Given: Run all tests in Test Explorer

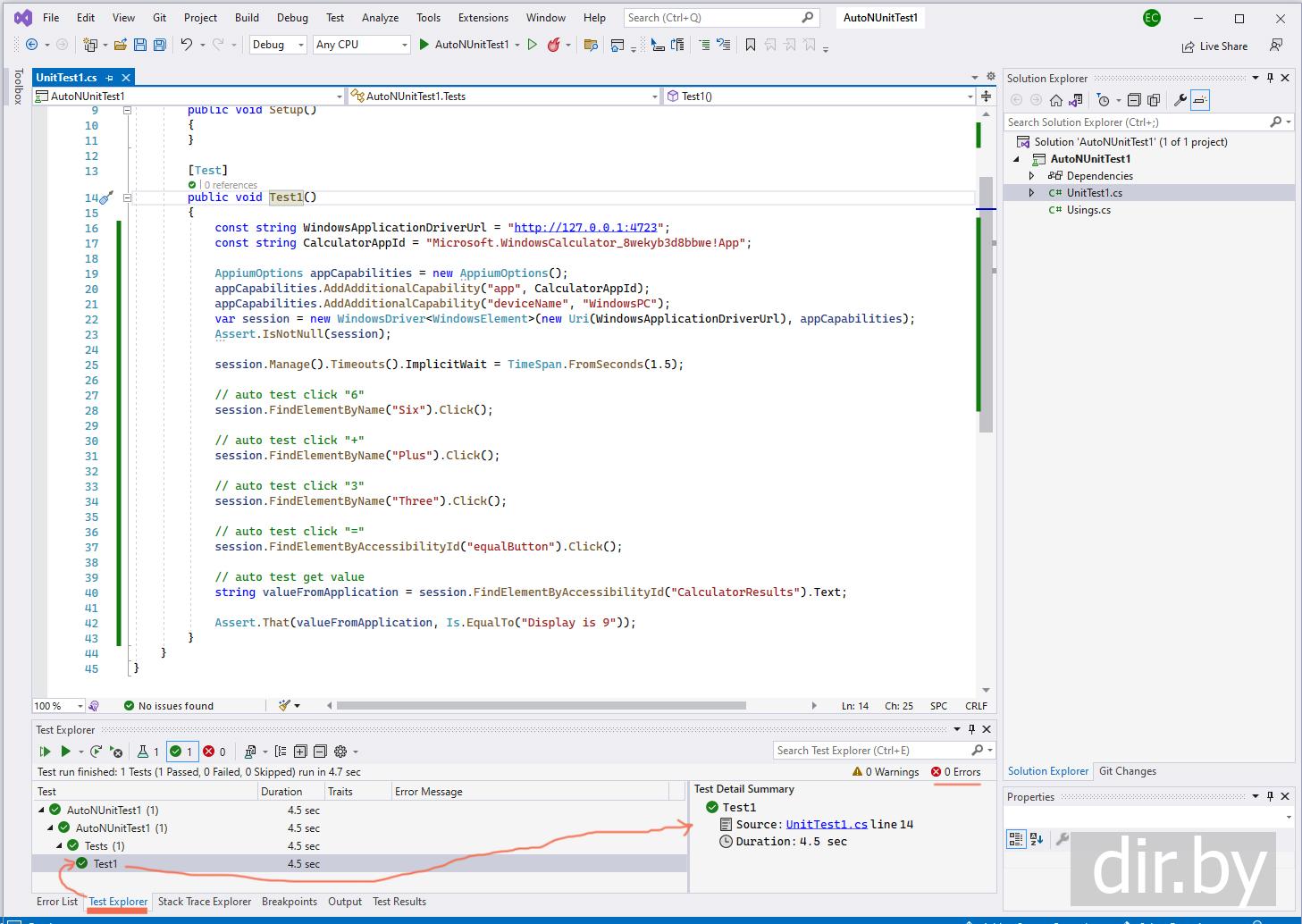Looking at the screenshot, I should [x=45, y=752].
